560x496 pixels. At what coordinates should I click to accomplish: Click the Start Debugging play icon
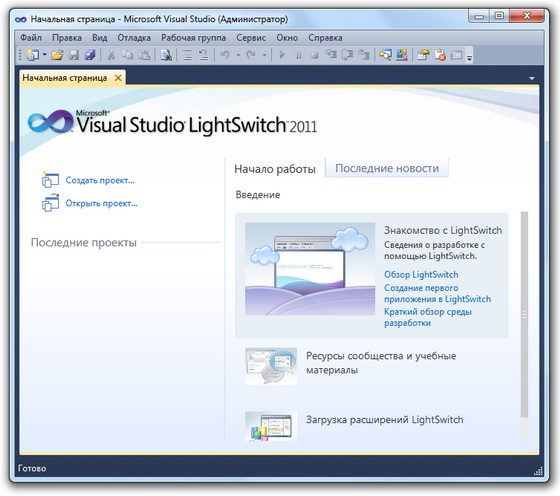point(282,55)
